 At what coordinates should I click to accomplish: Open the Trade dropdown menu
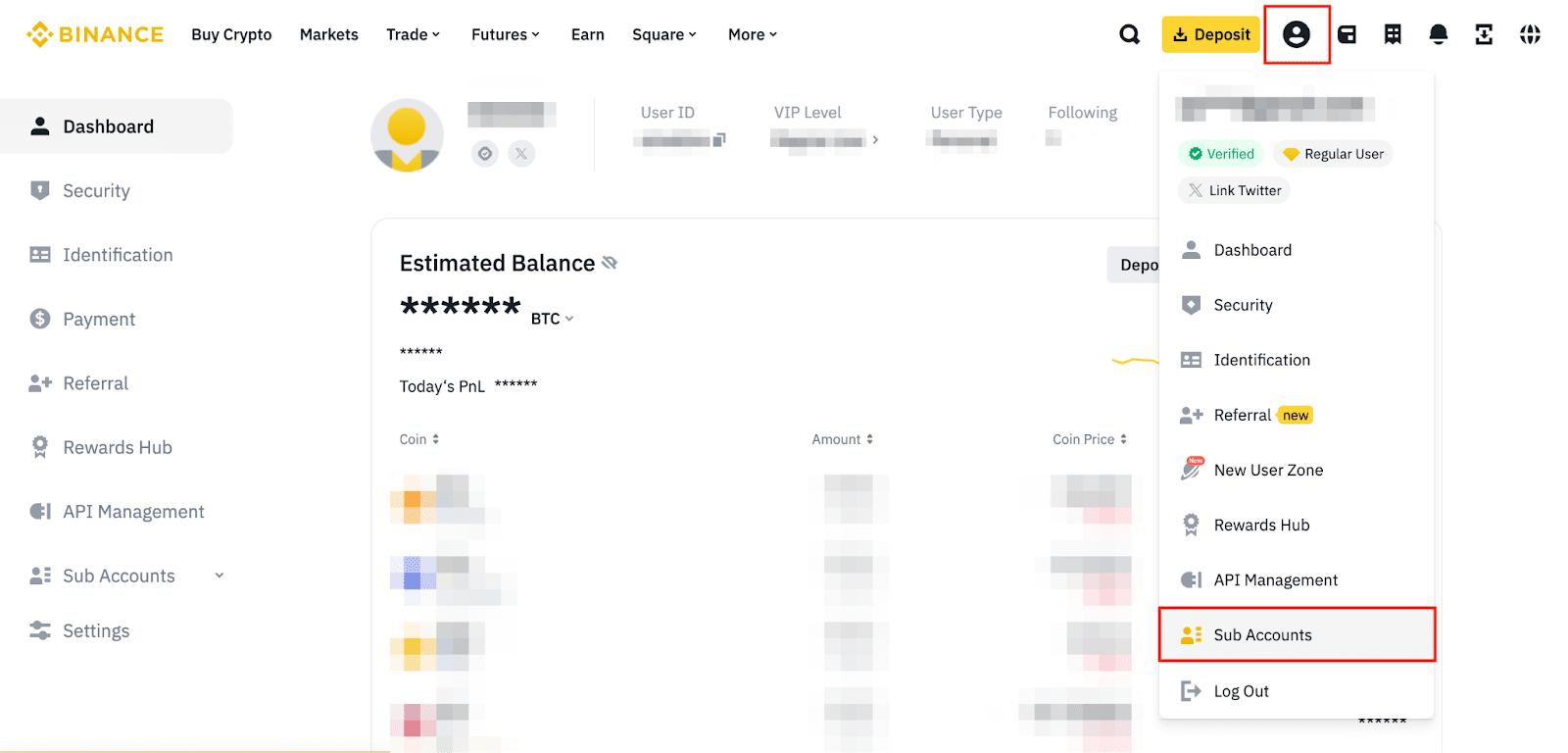coord(413,34)
